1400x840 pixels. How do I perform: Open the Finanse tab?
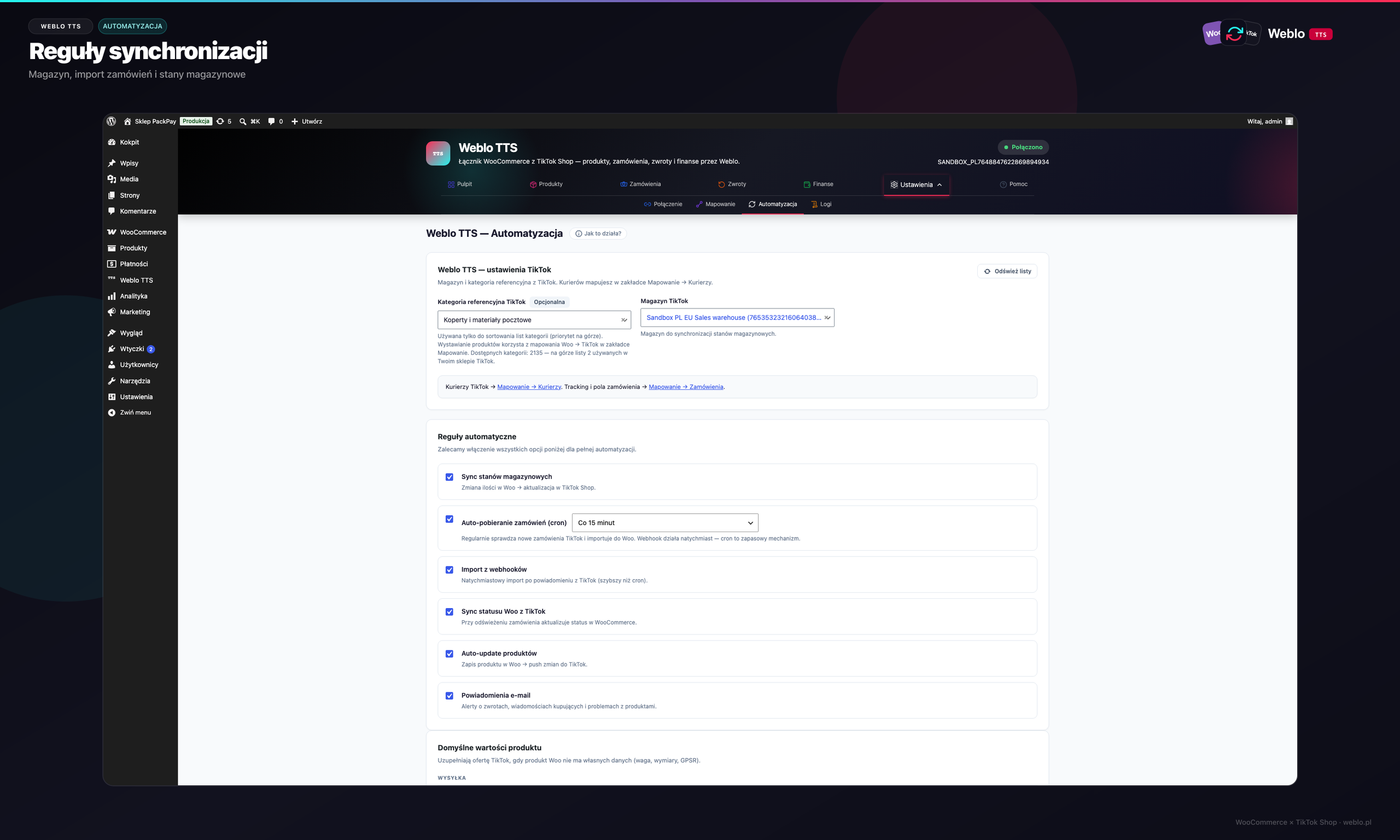[818, 184]
